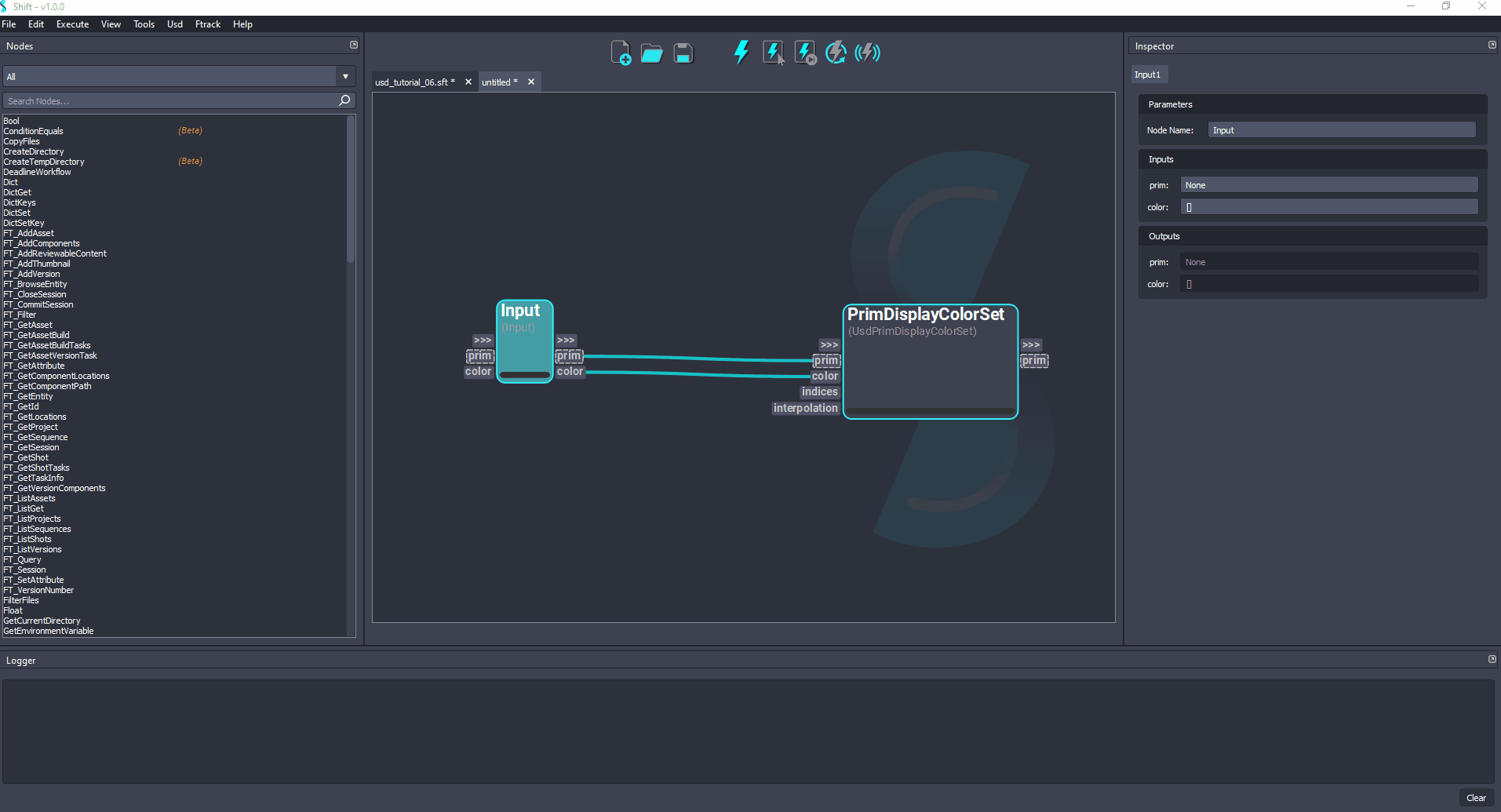Click inside the Search Nodes field

[173, 100]
